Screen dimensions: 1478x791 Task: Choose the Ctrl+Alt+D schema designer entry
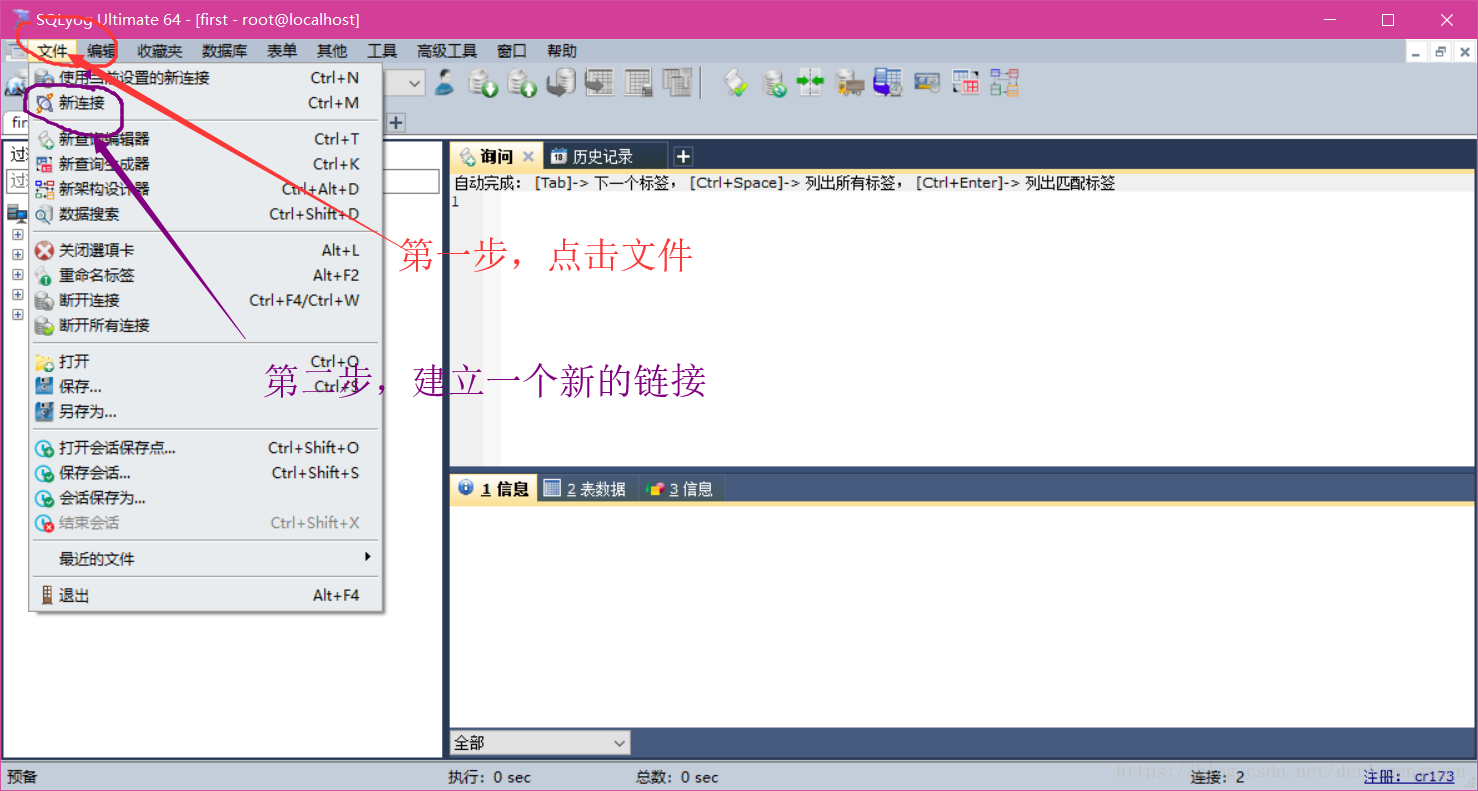[206, 189]
